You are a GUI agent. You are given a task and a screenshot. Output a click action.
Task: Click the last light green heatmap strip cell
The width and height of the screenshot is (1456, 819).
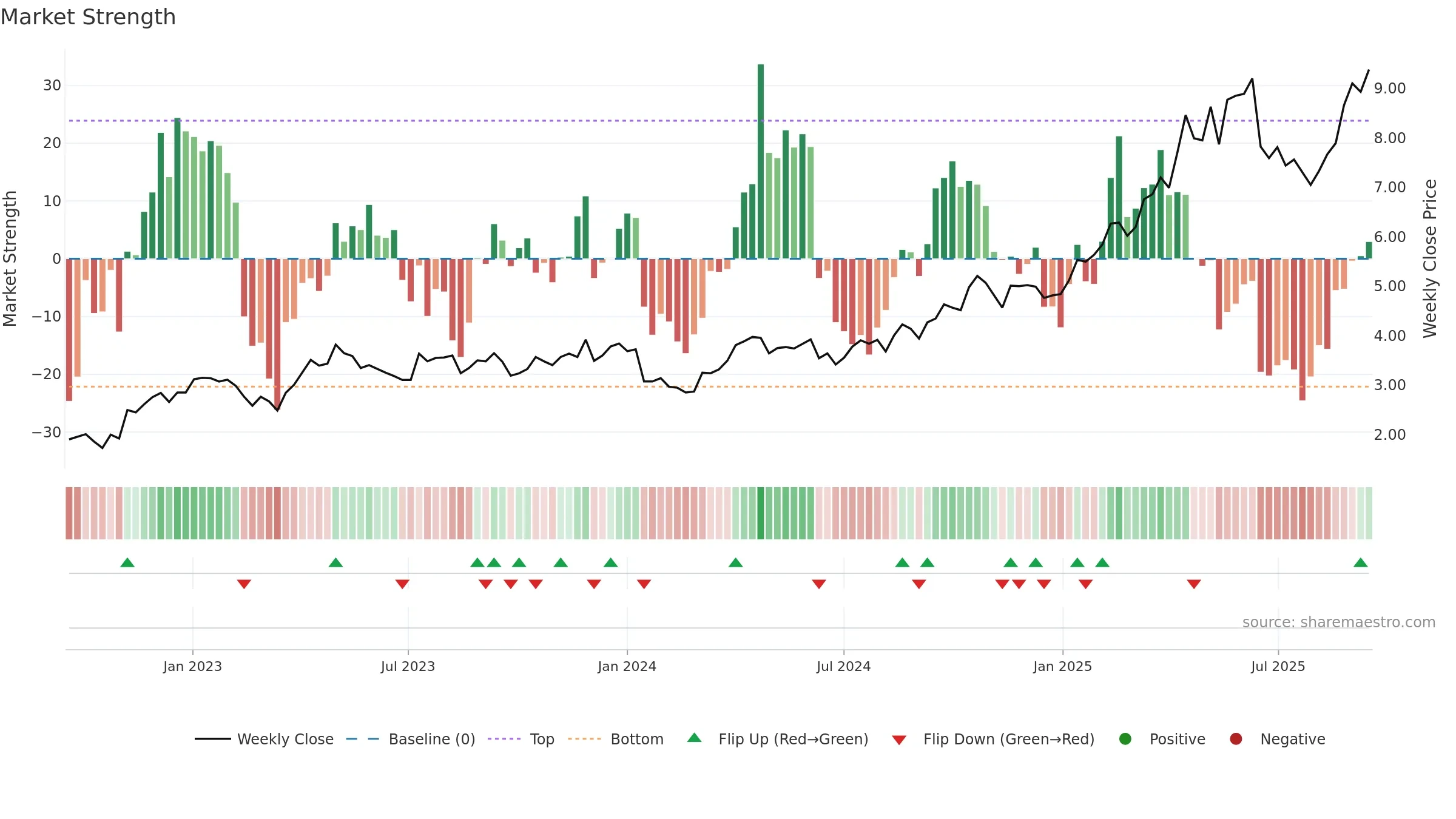click(1369, 513)
